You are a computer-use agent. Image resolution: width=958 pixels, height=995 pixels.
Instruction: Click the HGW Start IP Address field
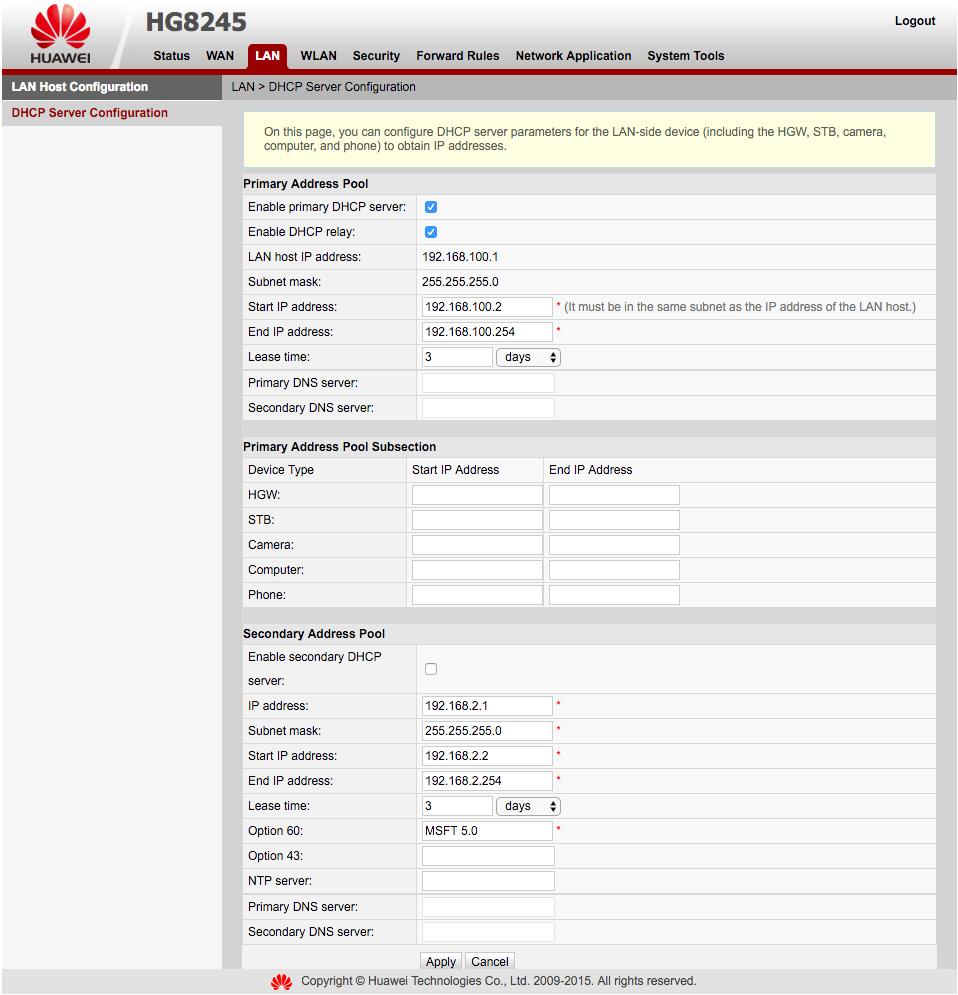477,495
